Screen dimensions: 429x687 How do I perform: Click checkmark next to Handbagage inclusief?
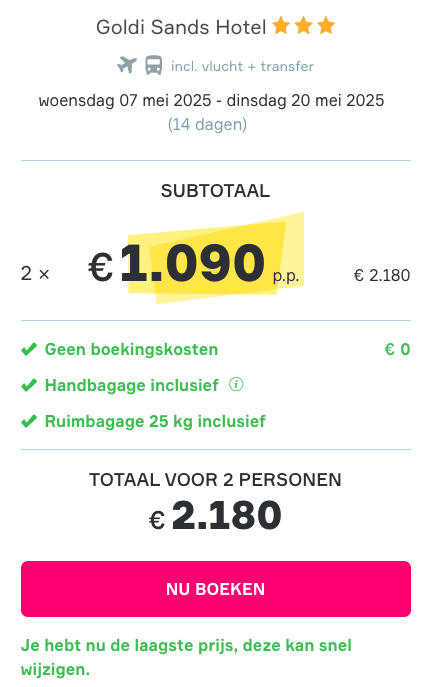[x=29, y=385]
